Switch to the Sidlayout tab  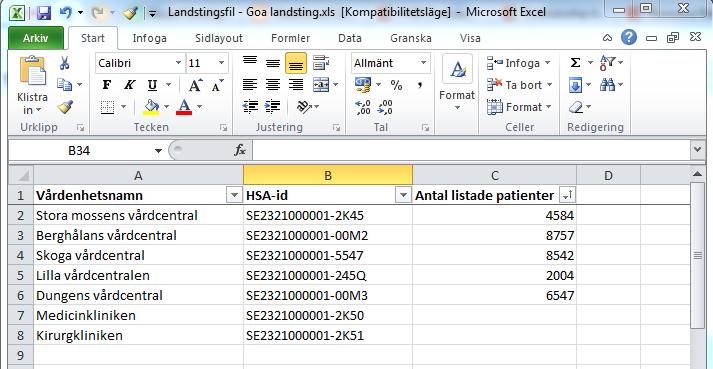coord(219,38)
